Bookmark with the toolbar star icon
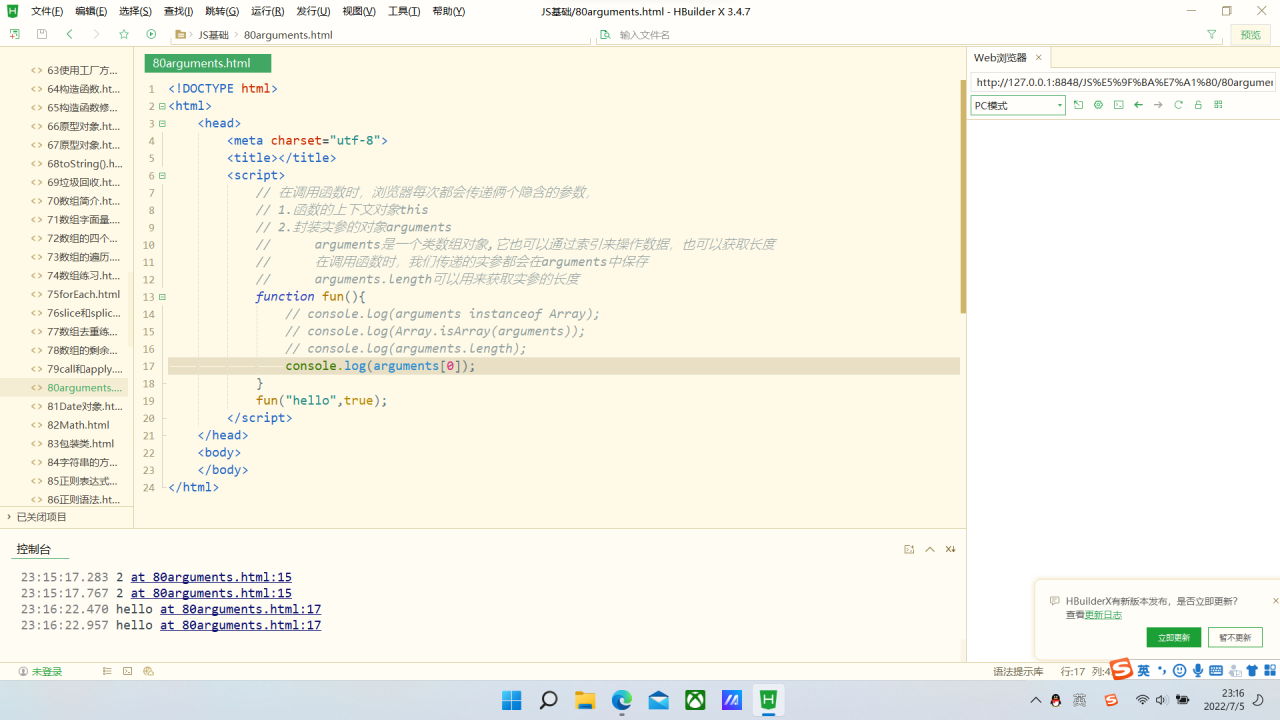Image resolution: width=1280 pixels, height=720 pixels. coord(124,34)
